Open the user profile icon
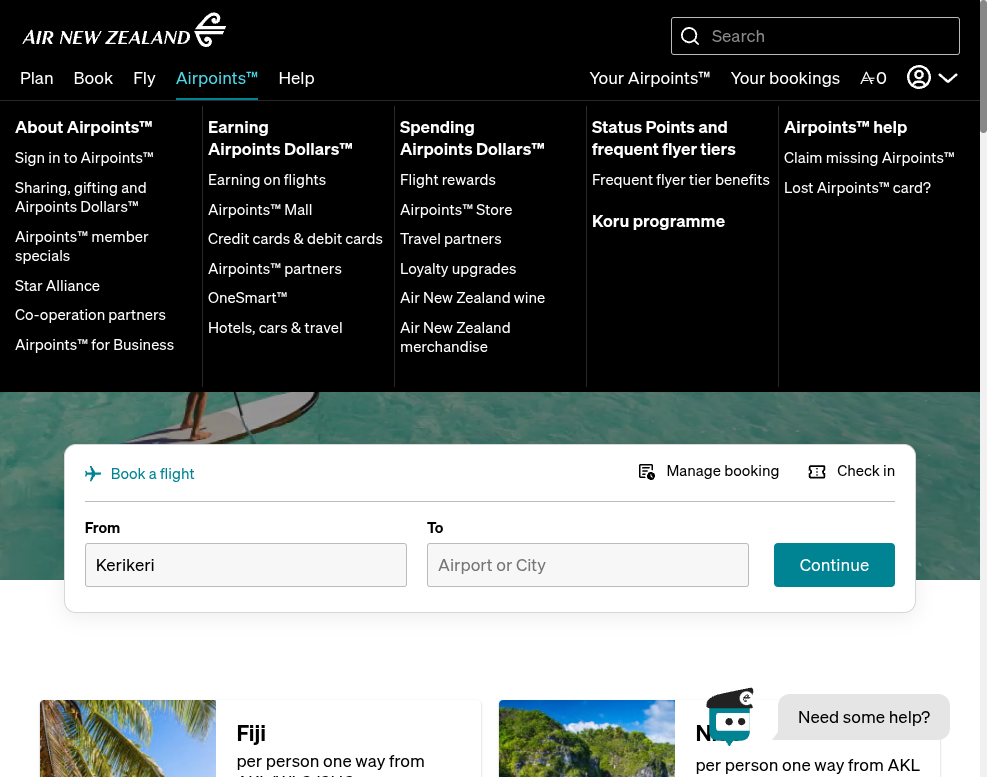Viewport: 987px width, 777px height. (x=918, y=77)
